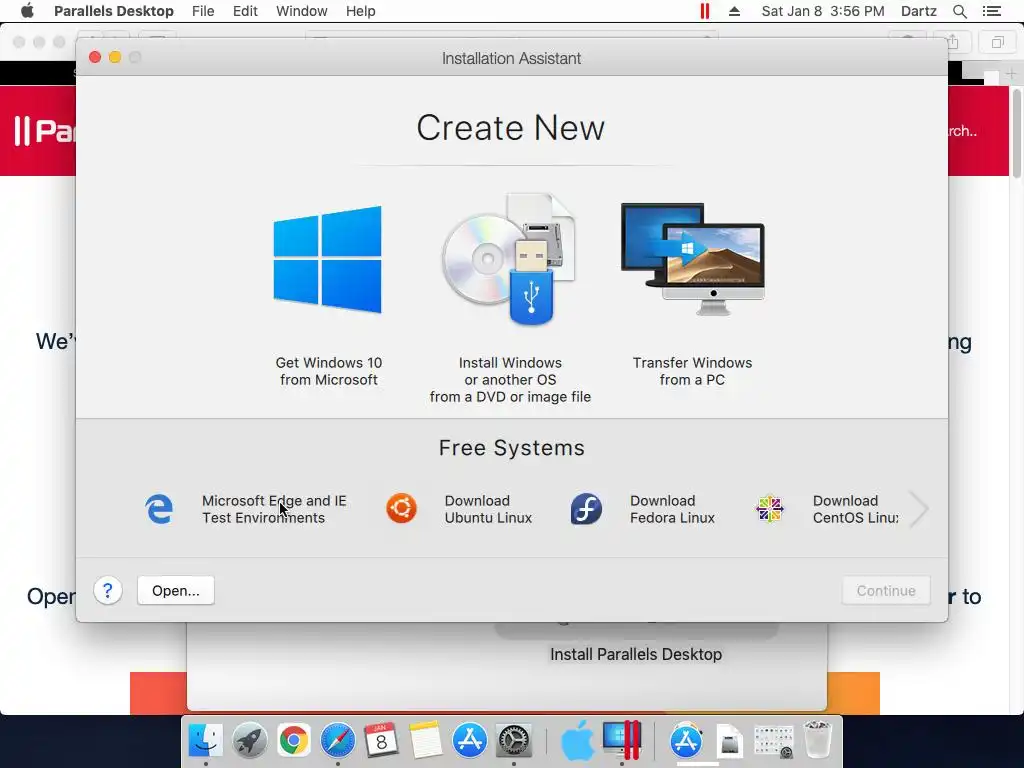Open Calendar from the Dock
This screenshot has height=768, width=1024.
pos(381,741)
